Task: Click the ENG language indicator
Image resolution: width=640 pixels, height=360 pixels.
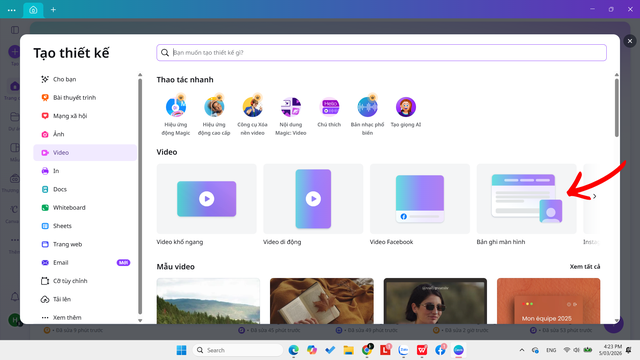Action: click(551, 350)
